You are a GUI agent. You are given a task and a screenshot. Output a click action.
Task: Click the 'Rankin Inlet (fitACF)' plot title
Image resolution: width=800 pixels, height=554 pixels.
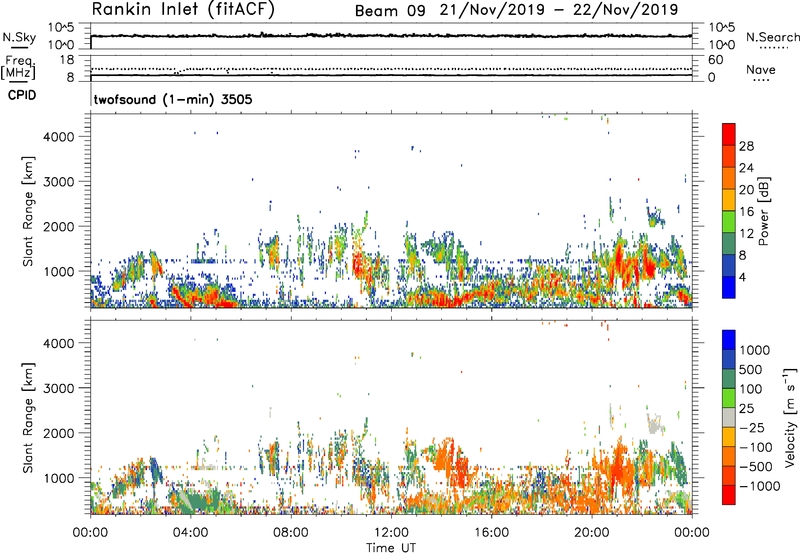click(183, 9)
